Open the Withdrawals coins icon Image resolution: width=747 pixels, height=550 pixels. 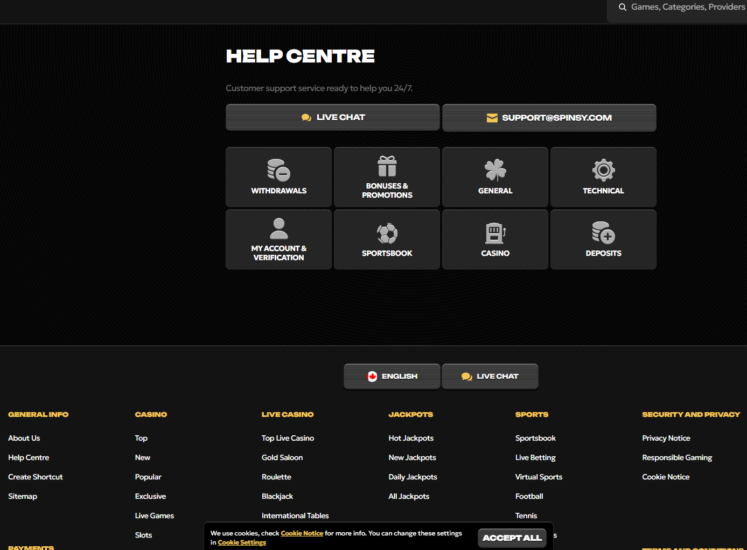(x=278, y=169)
